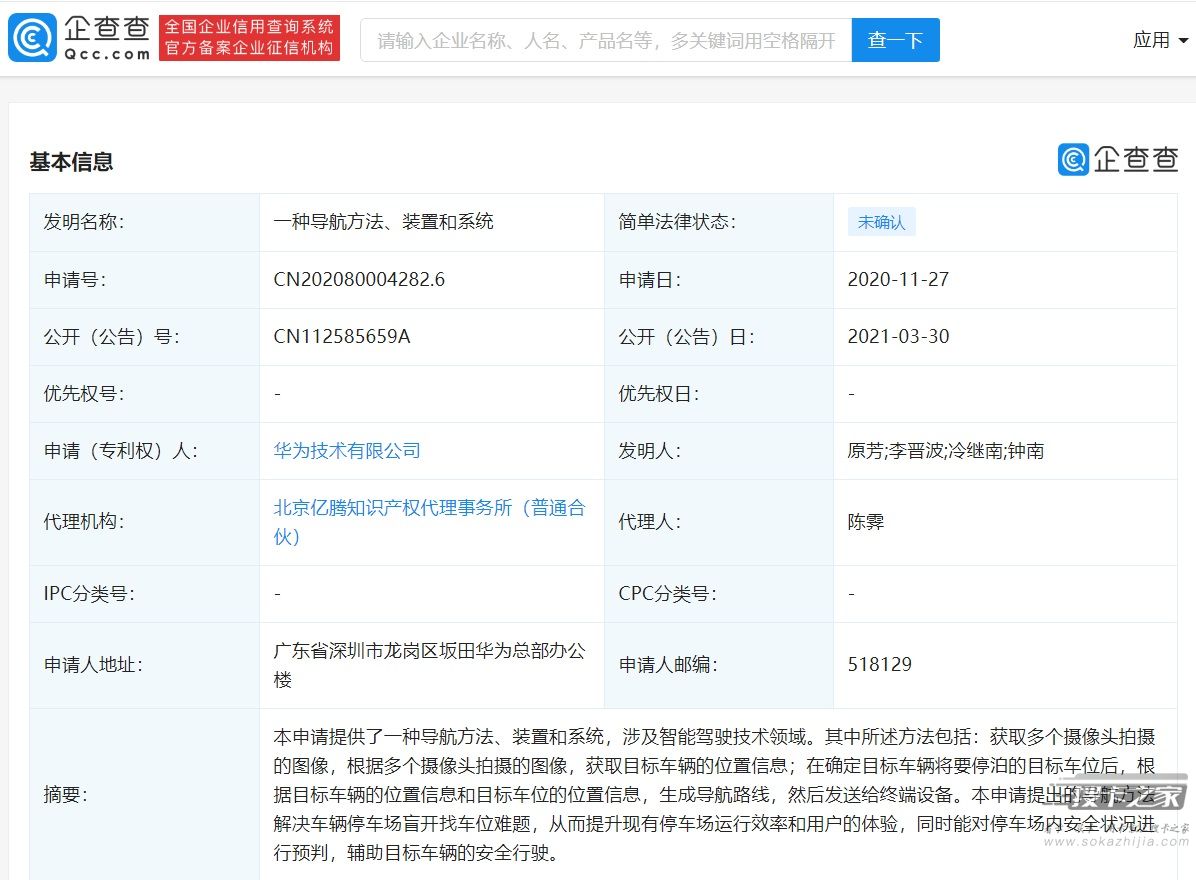Image resolution: width=1196 pixels, height=880 pixels.
Task: Select the 申请人地址 label cell
Action: 144,665
